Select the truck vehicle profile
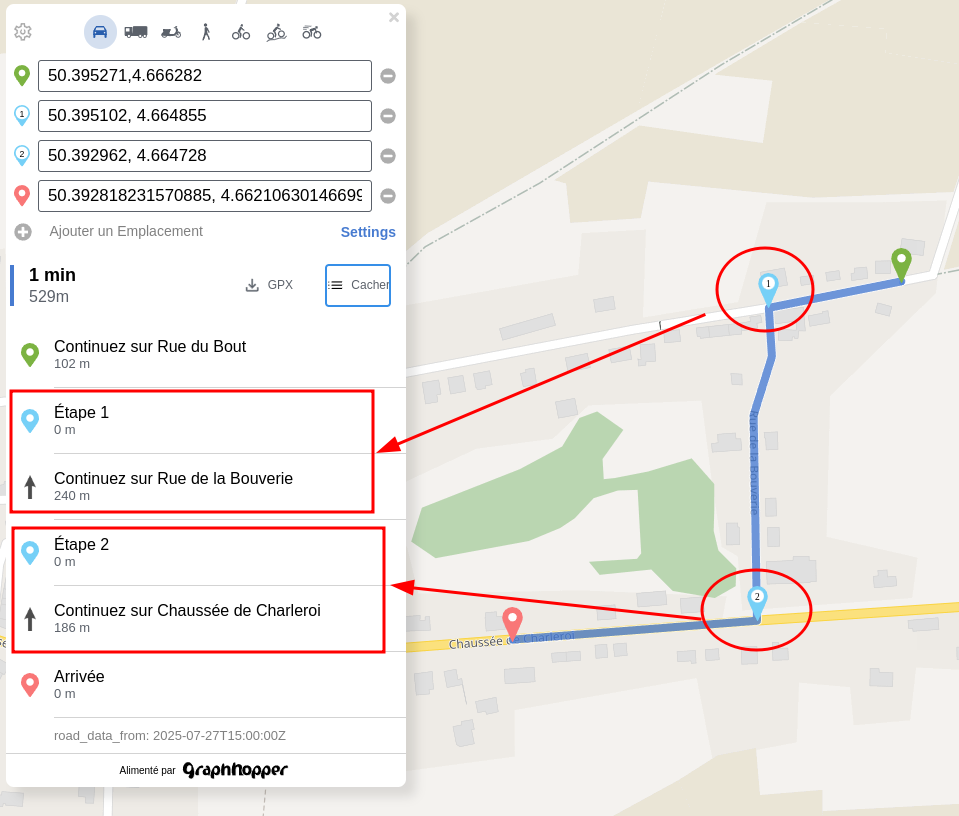This screenshot has width=959, height=816. (x=136, y=32)
